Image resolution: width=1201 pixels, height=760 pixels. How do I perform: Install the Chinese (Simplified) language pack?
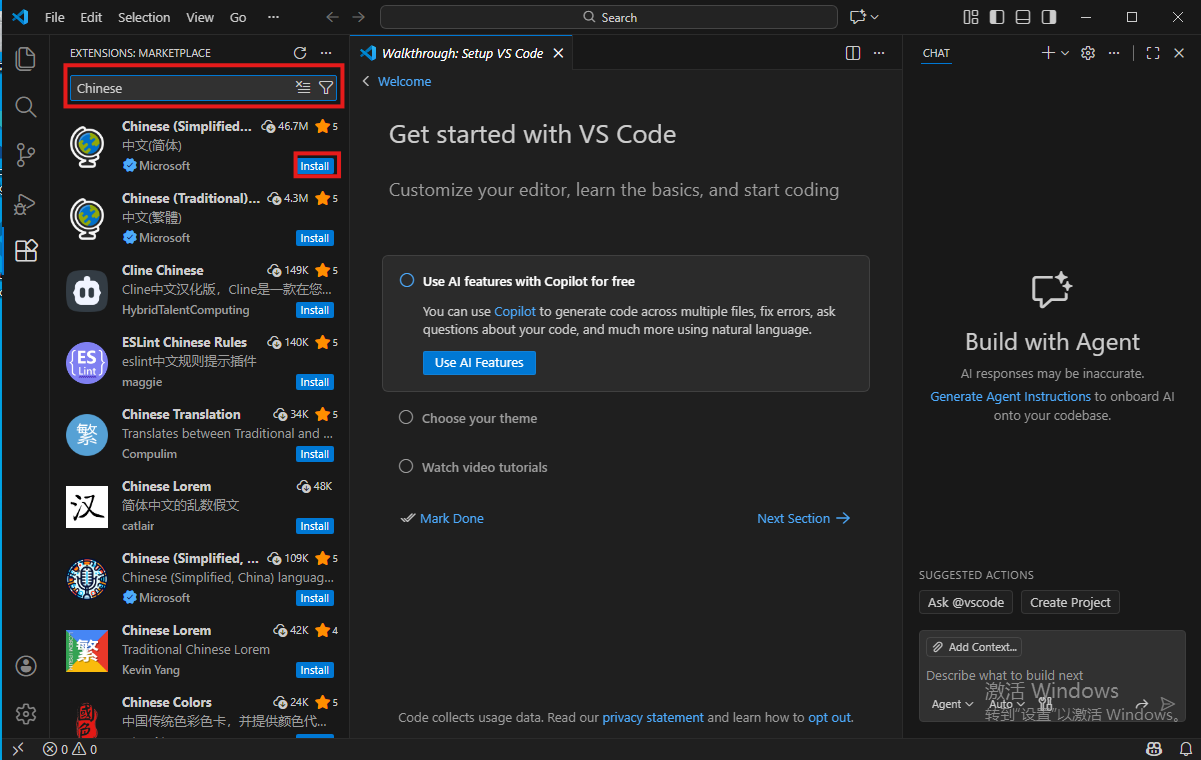click(x=315, y=166)
